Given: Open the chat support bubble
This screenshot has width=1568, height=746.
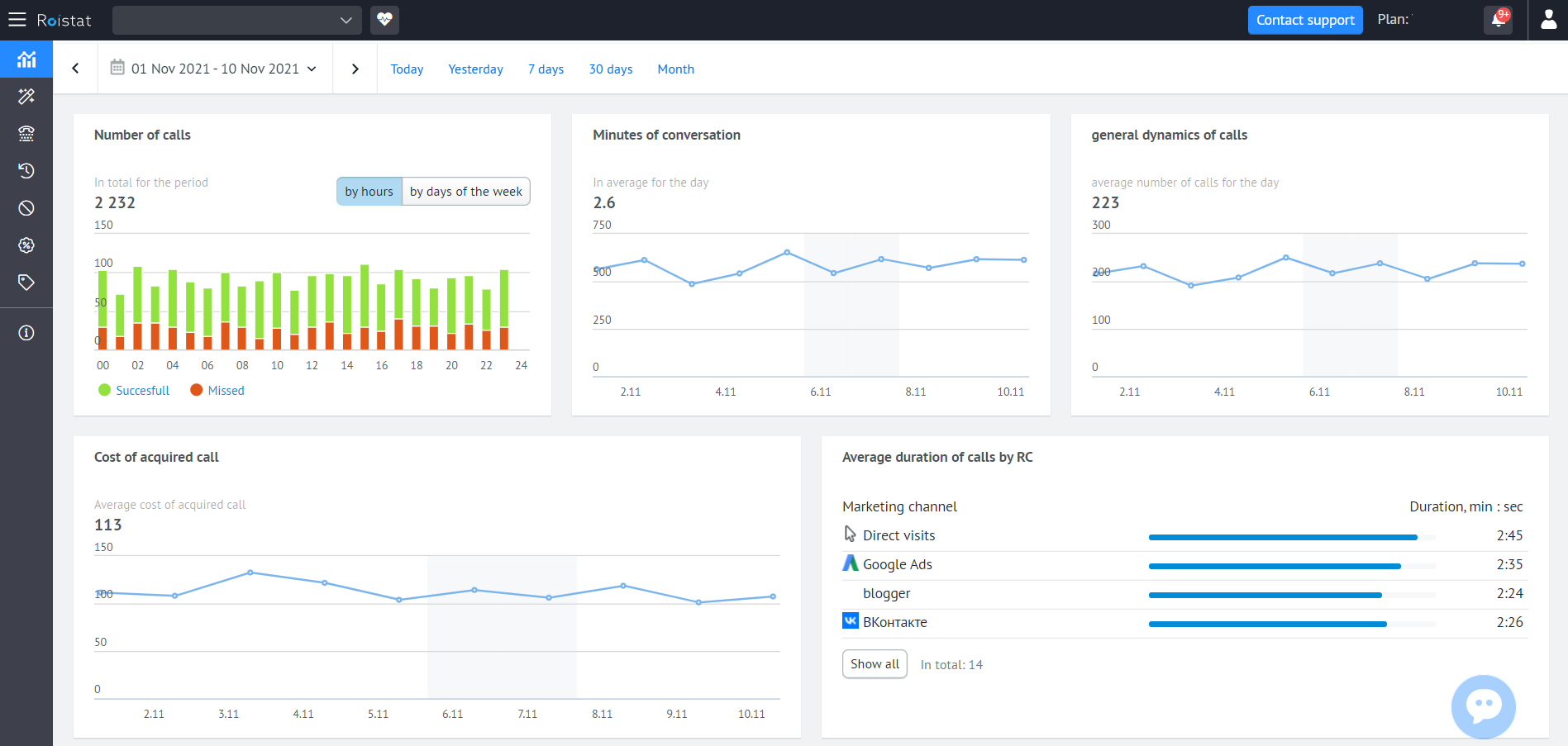Looking at the screenshot, I should coord(1483,706).
